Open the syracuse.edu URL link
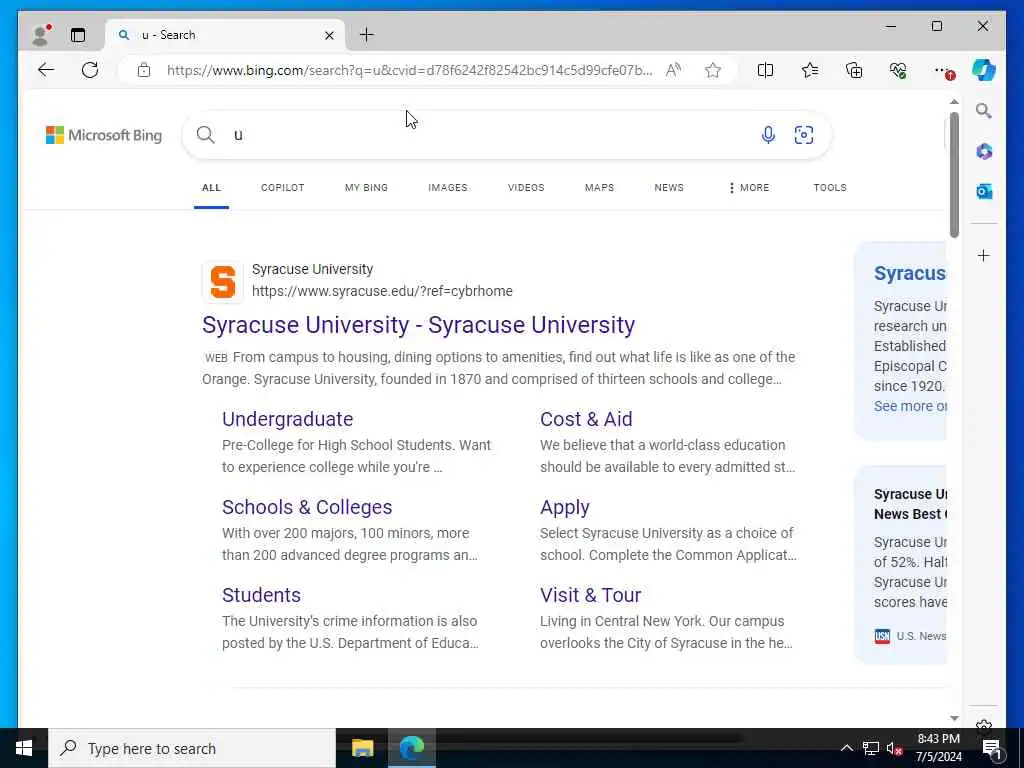This screenshot has height=768, width=1024. (382, 291)
